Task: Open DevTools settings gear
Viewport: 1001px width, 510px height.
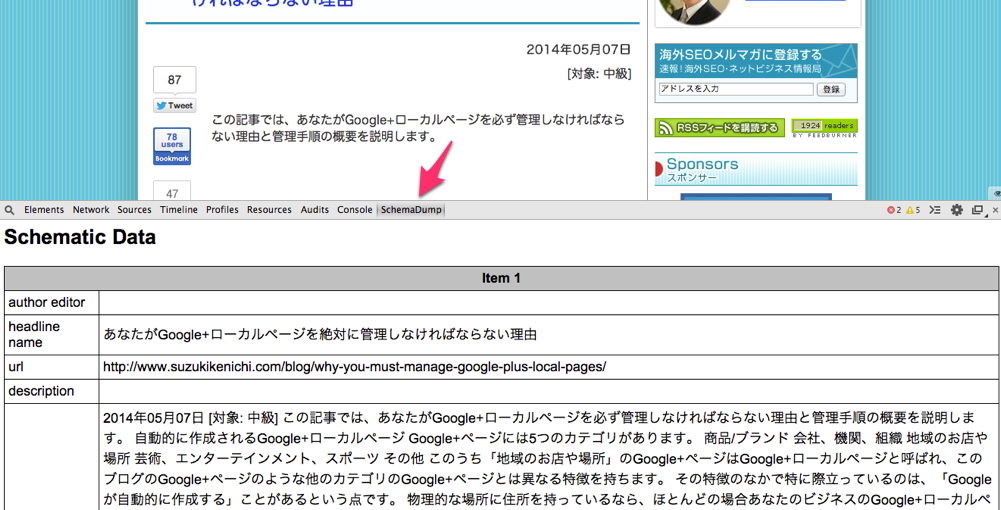Action: point(956,209)
